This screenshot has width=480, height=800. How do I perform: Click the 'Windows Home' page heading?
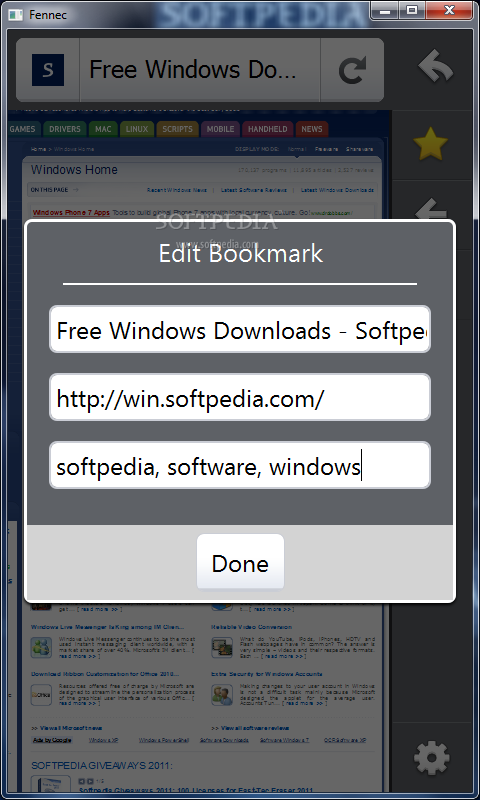point(74,170)
